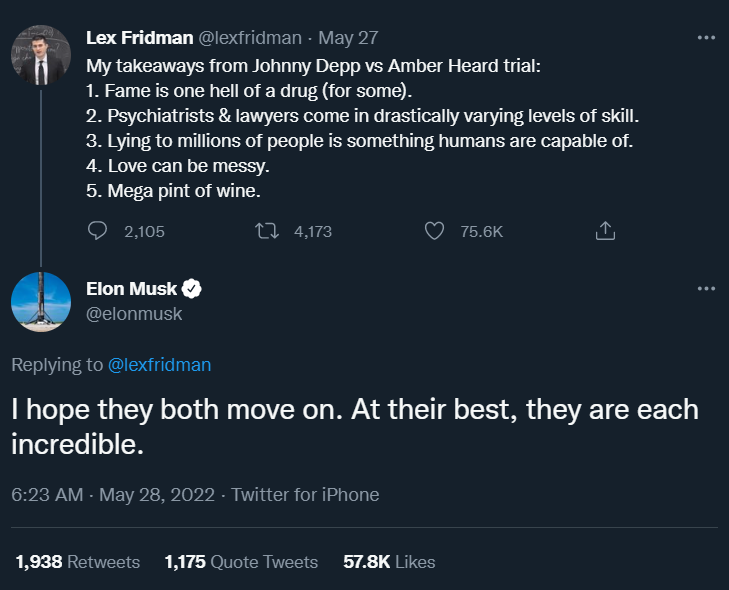View the 1,175 Quote Tweets list
The width and height of the screenshot is (729, 590).
pyautogui.click(x=241, y=562)
